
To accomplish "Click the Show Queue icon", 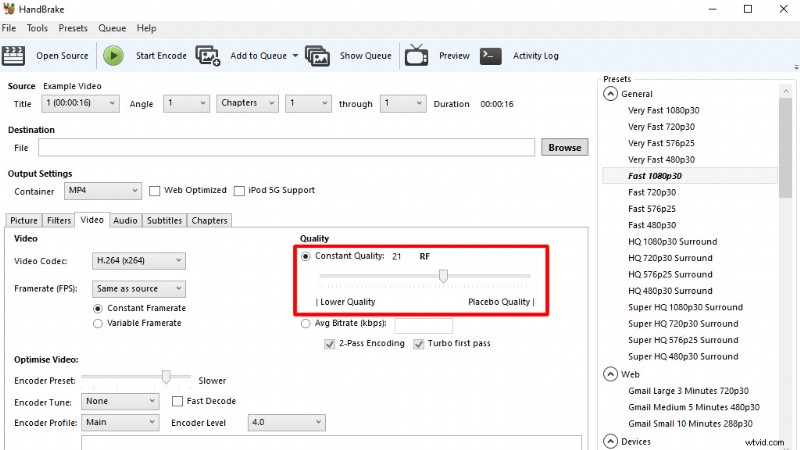I will pos(317,55).
